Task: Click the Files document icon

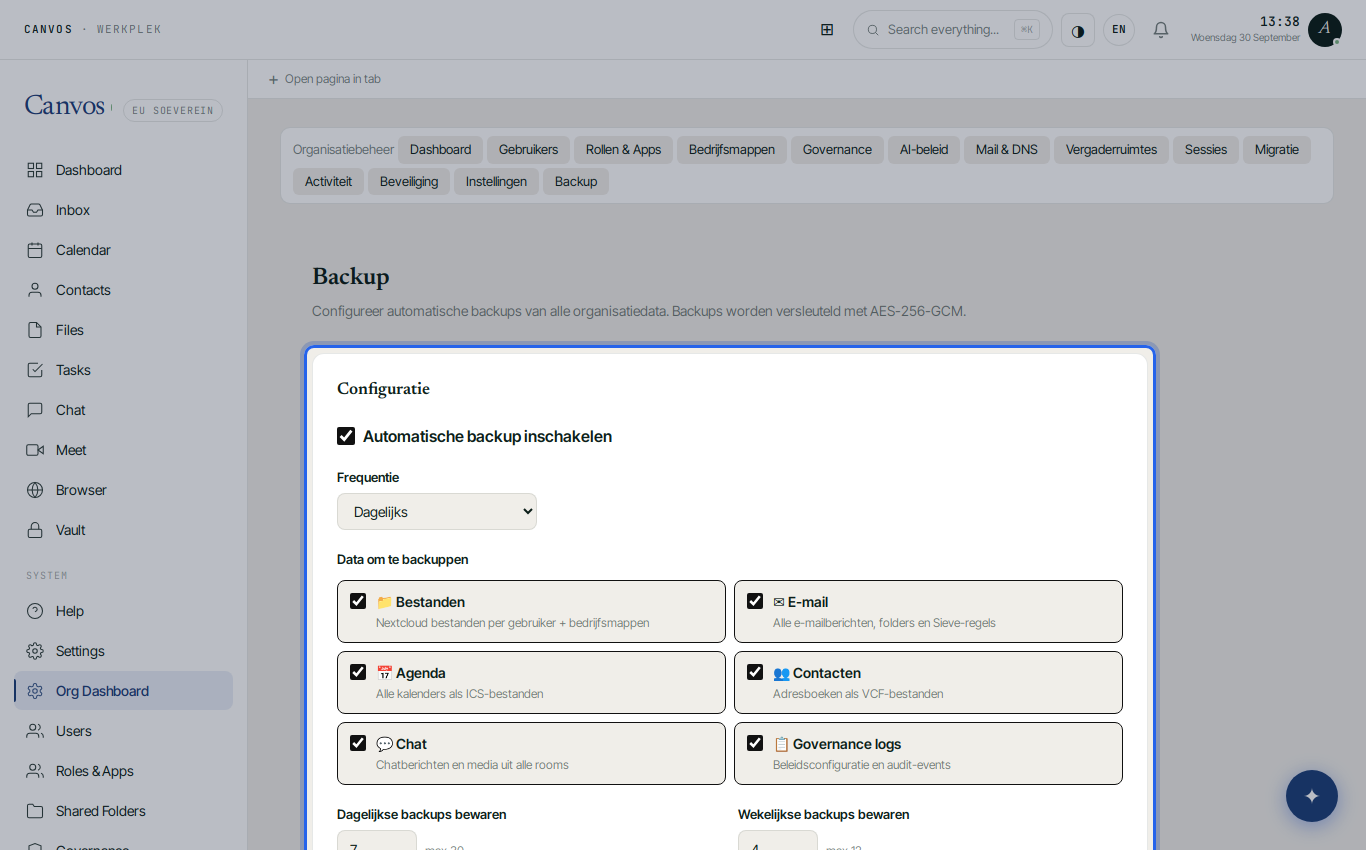Action: coord(35,330)
